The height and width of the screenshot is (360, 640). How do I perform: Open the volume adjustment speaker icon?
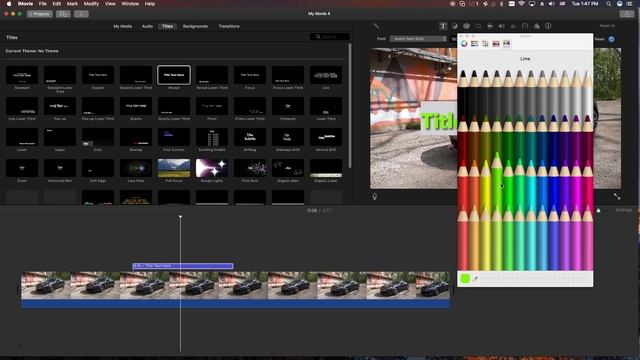click(501, 26)
